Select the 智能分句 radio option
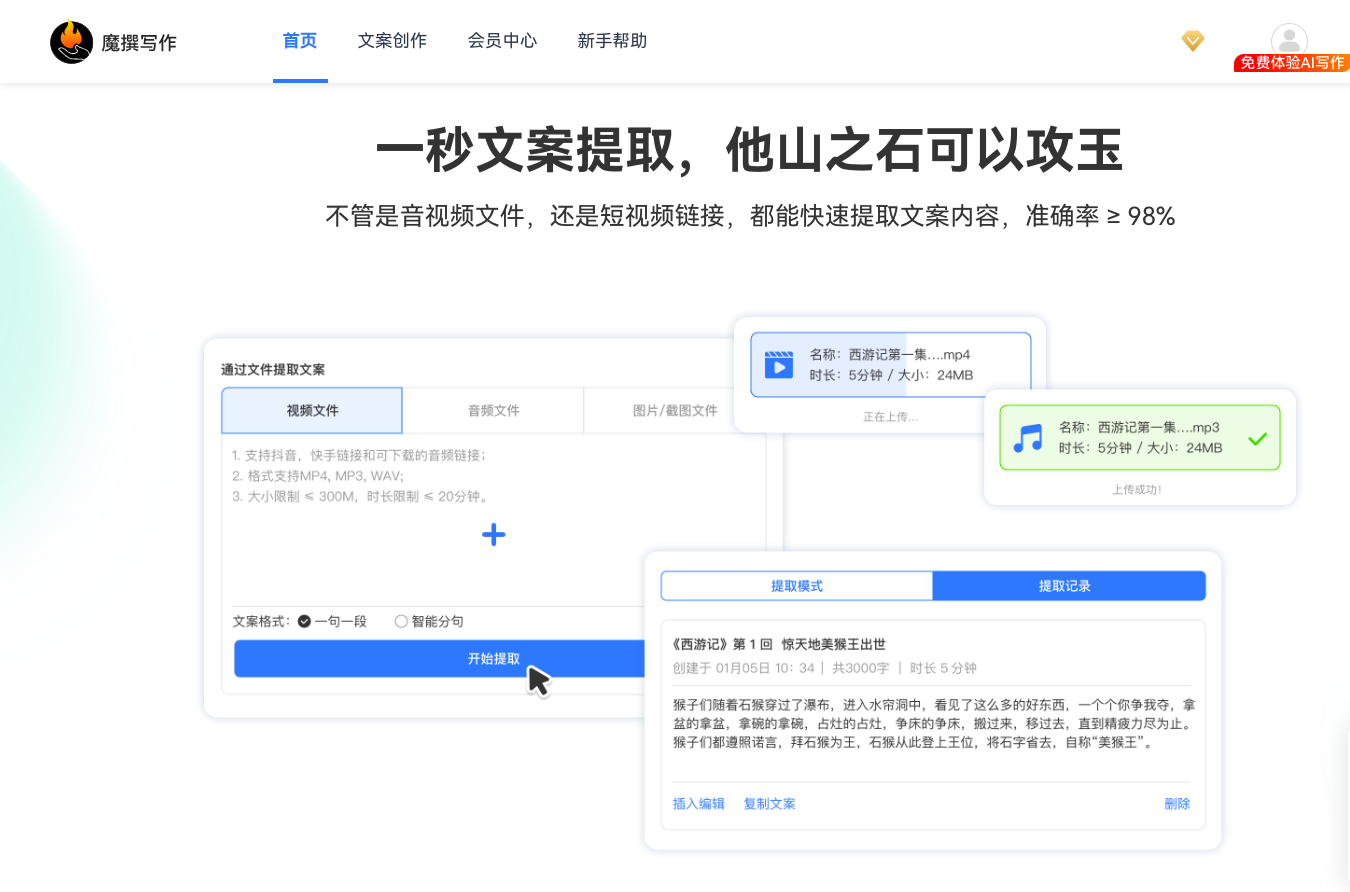Viewport: 1350px width, 892px height. click(429, 621)
